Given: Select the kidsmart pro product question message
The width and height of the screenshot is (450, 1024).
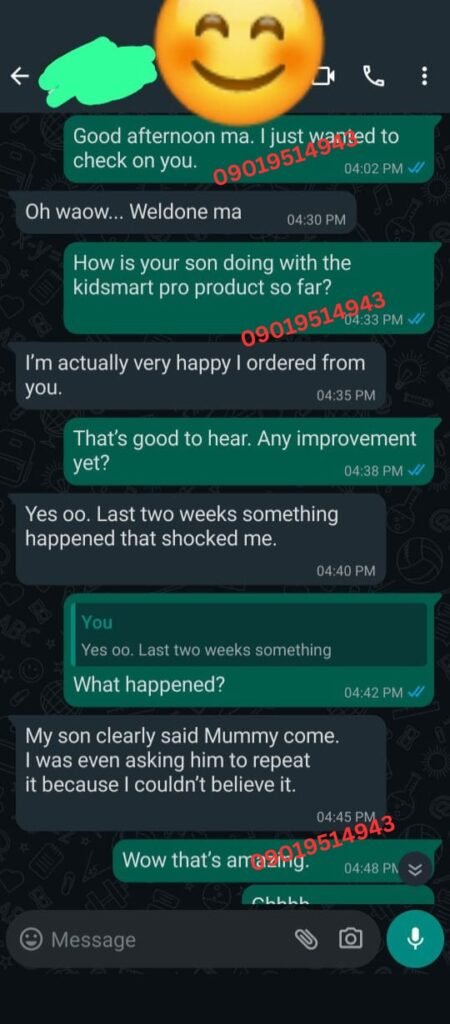Looking at the screenshot, I should pyautogui.click(x=248, y=288).
